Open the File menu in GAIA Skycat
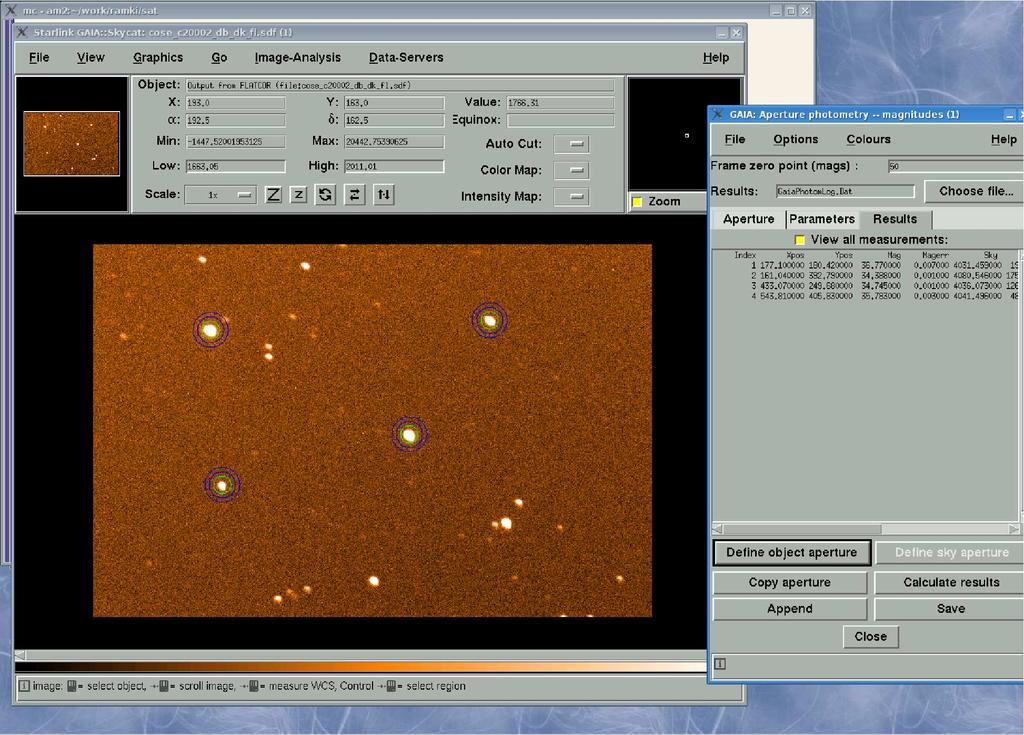 click(39, 57)
